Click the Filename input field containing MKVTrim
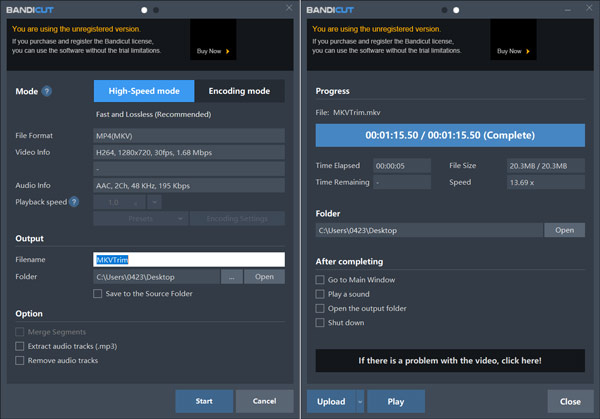 (x=189, y=259)
